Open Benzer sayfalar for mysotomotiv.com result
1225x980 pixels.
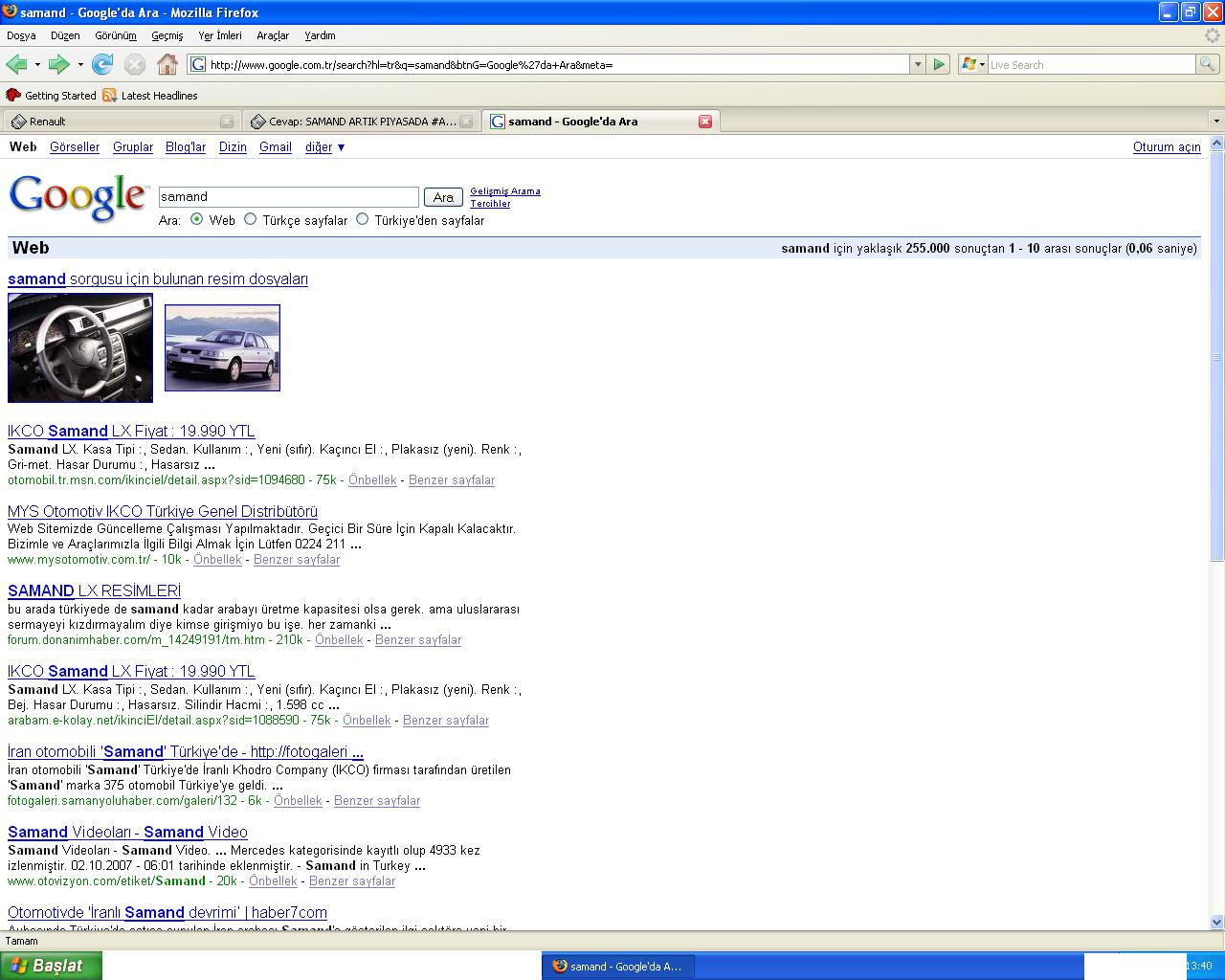pos(297,560)
